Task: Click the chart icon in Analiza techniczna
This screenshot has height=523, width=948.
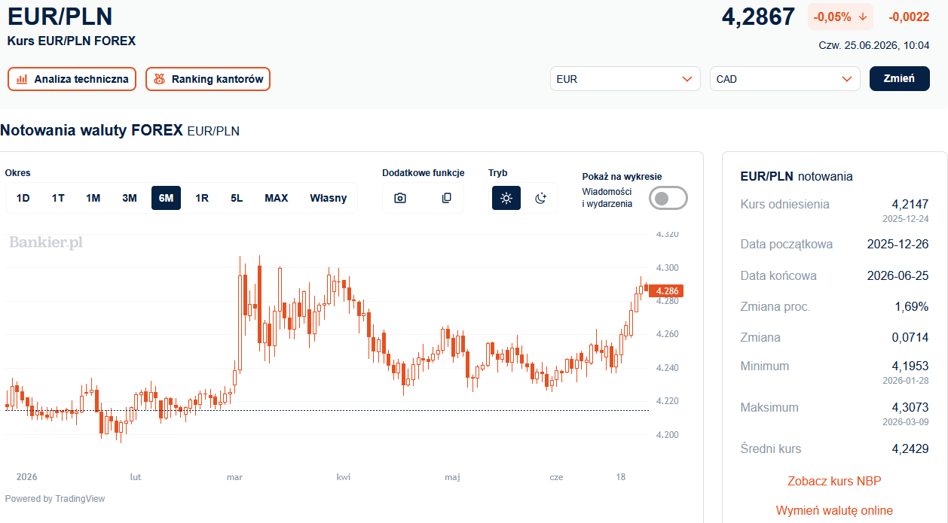Action: pyautogui.click(x=22, y=79)
